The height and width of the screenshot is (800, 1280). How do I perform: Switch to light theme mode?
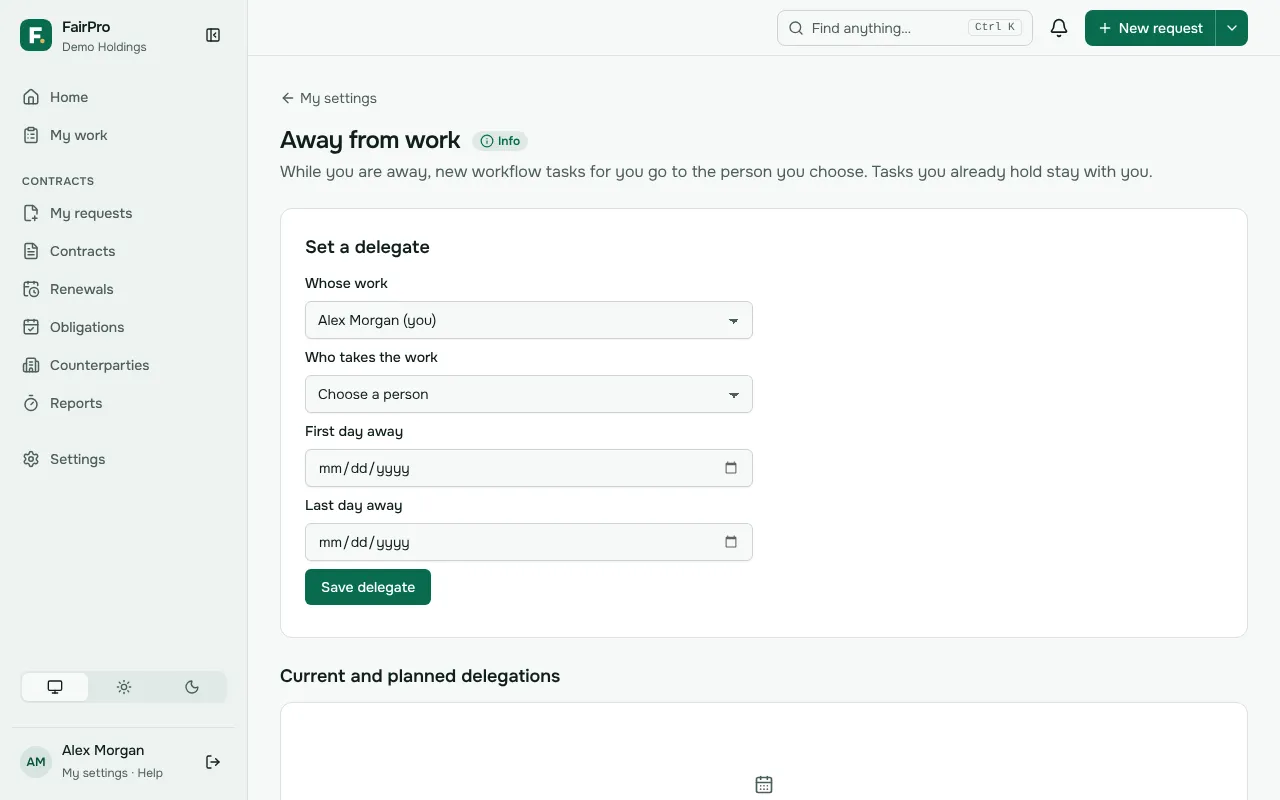point(124,687)
